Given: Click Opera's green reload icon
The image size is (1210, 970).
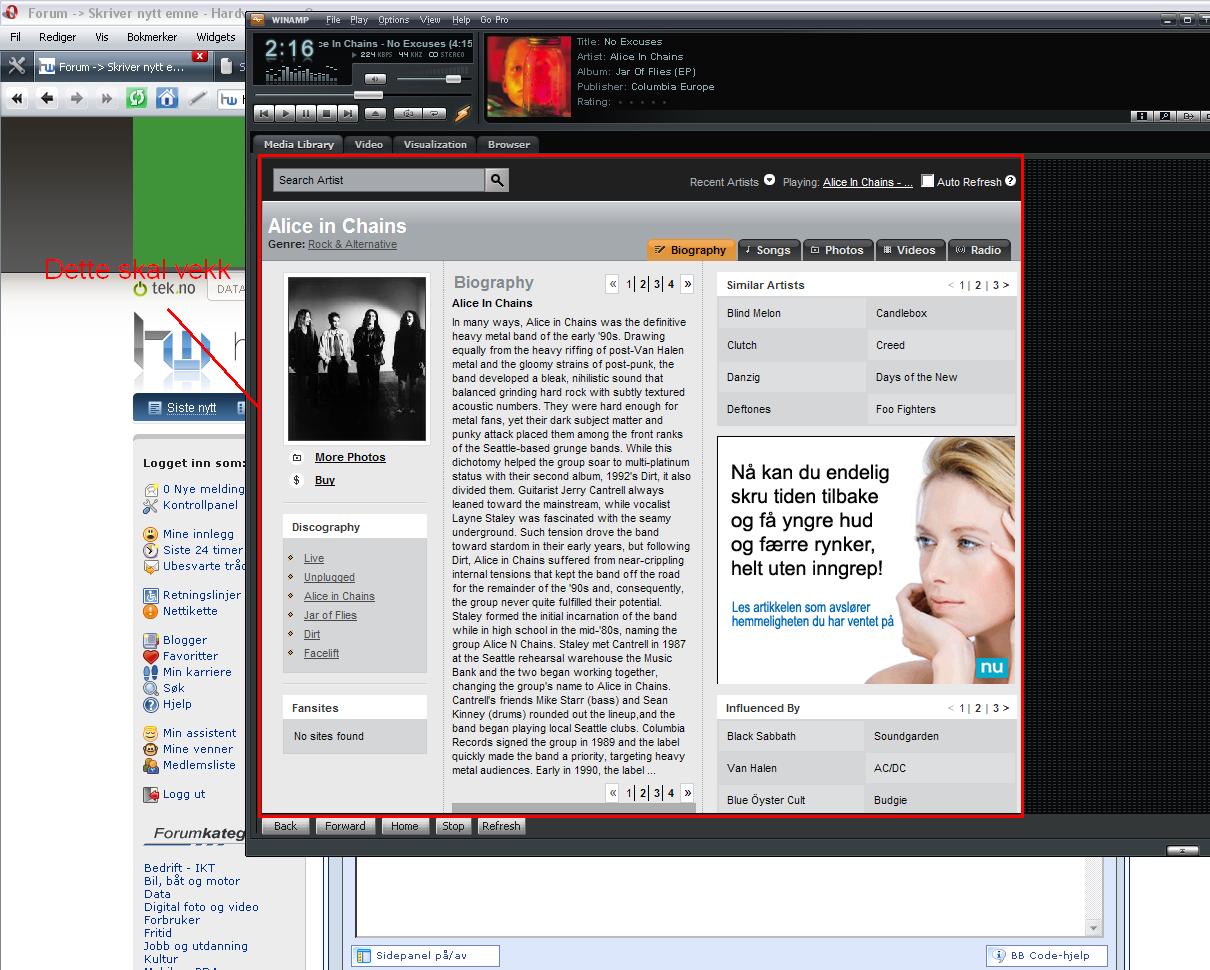Looking at the screenshot, I should click(136, 98).
